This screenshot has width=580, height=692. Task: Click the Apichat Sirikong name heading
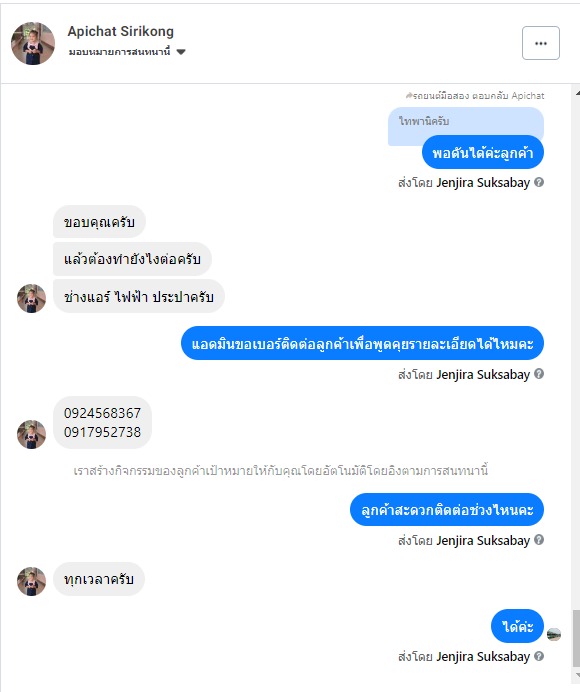tap(121, 31)
